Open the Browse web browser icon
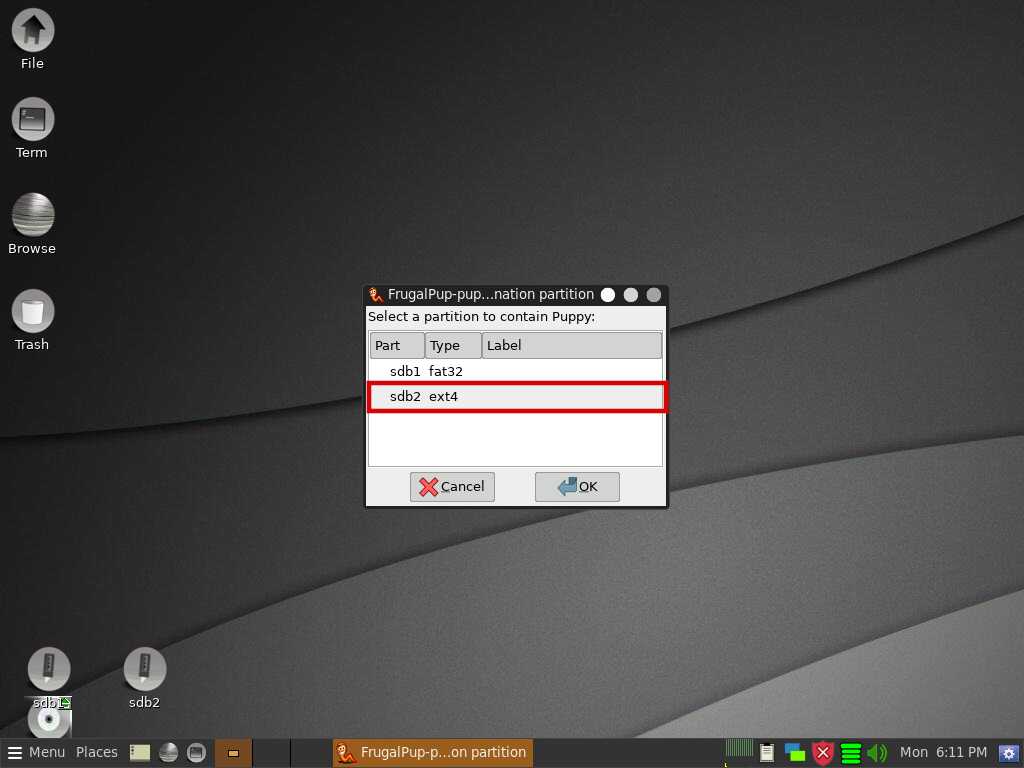This screenshot has height=768, width=1024. click(32, 215)
